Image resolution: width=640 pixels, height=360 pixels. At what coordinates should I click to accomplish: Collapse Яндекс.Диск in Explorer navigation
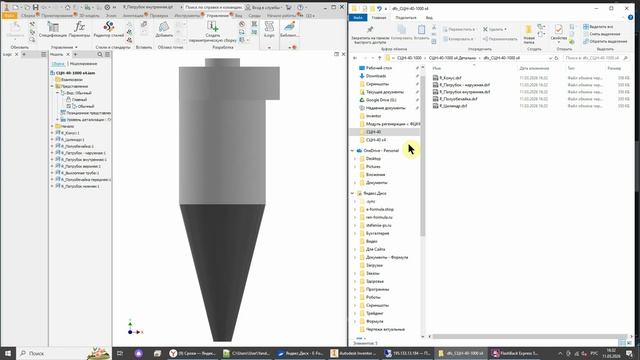point(352,193)
